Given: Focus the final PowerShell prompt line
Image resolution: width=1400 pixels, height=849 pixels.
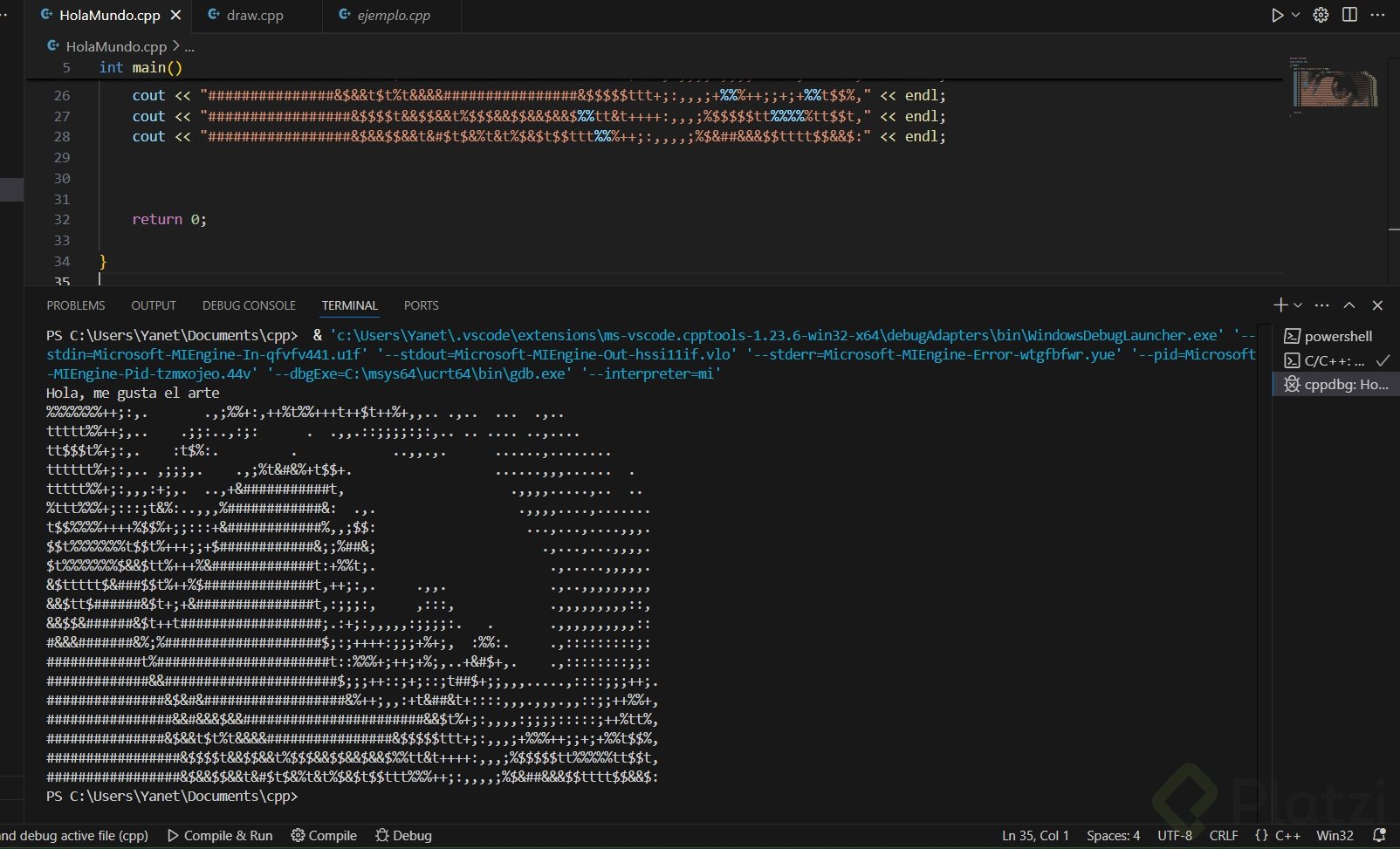Looking at the screenshot, I should [x=172, y=796].
